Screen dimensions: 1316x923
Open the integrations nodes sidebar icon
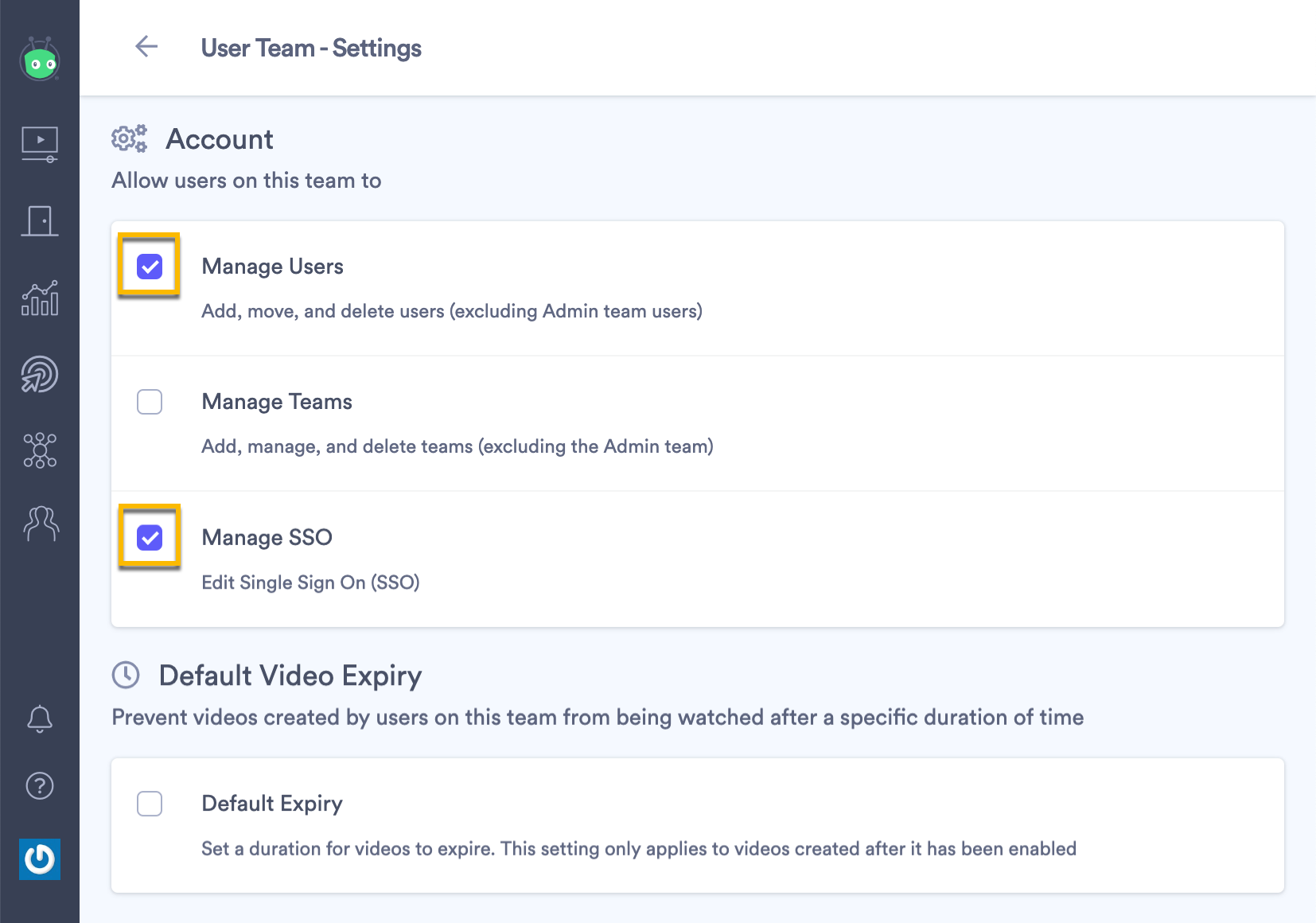(x=40, y=450)
